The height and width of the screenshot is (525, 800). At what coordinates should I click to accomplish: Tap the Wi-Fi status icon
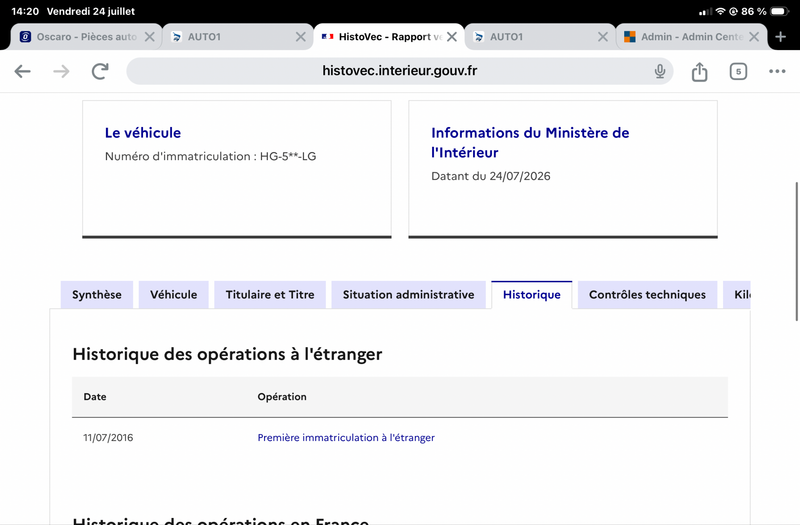click(x=720, y=11)
